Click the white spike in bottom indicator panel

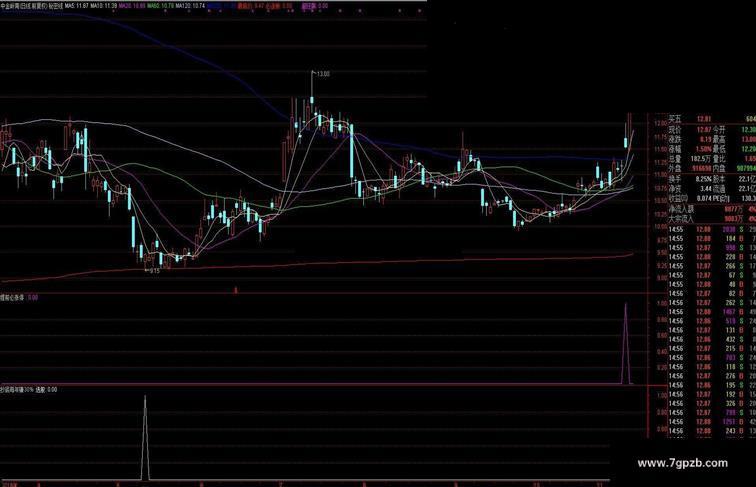pyautogui.click(x=145, y=438)
